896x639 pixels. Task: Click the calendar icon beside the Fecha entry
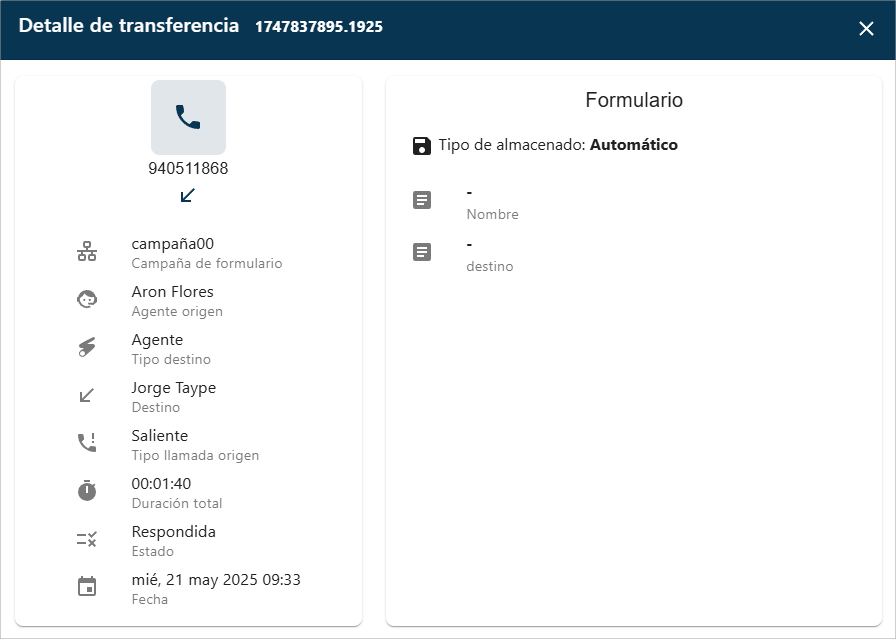point(88,585)
